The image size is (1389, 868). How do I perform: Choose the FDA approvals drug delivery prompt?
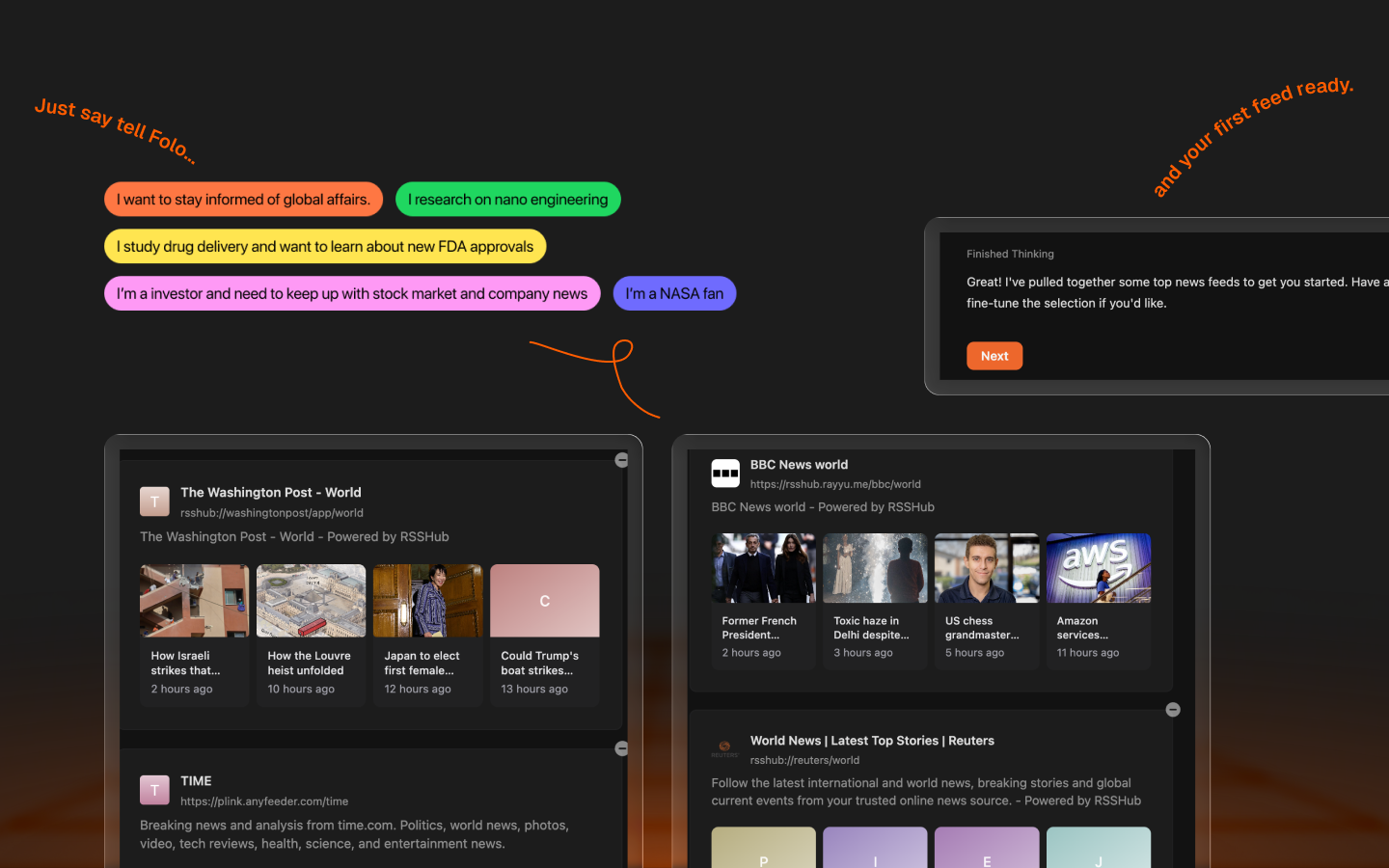click(325, 247)
